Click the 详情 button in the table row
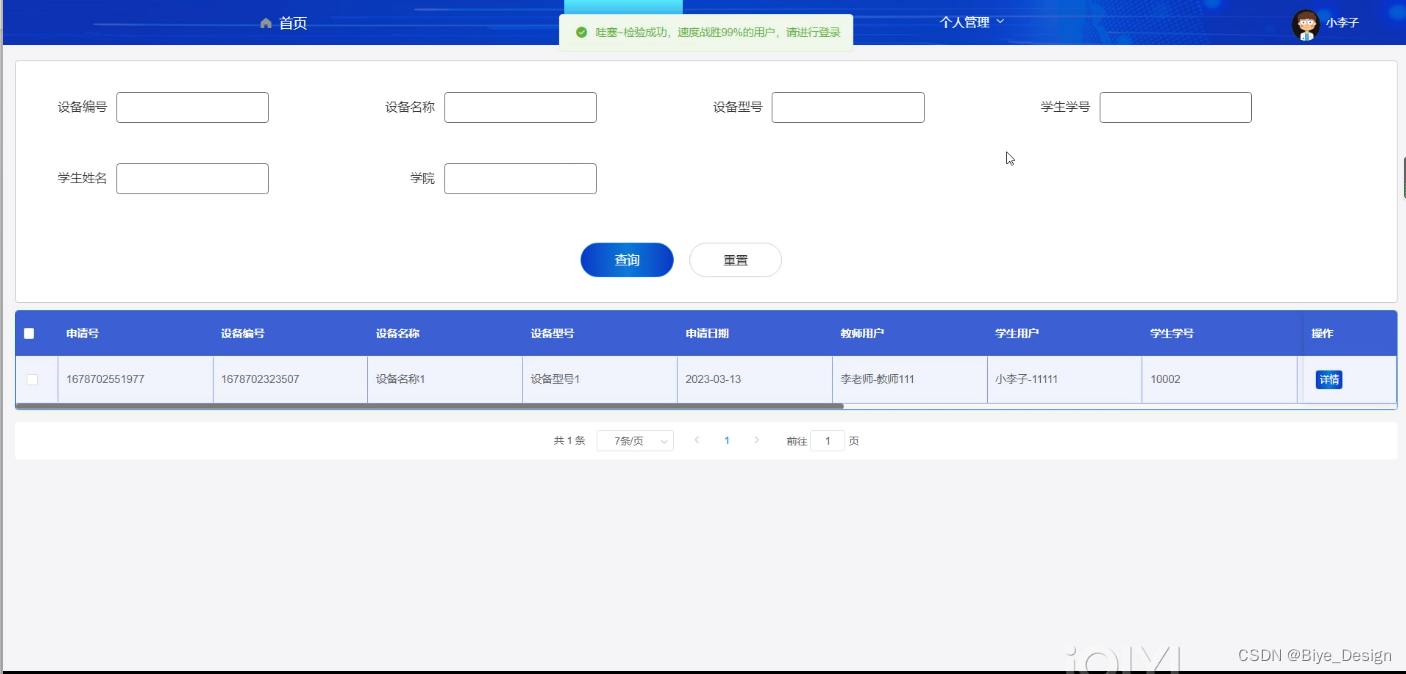 pos(1329,379)
